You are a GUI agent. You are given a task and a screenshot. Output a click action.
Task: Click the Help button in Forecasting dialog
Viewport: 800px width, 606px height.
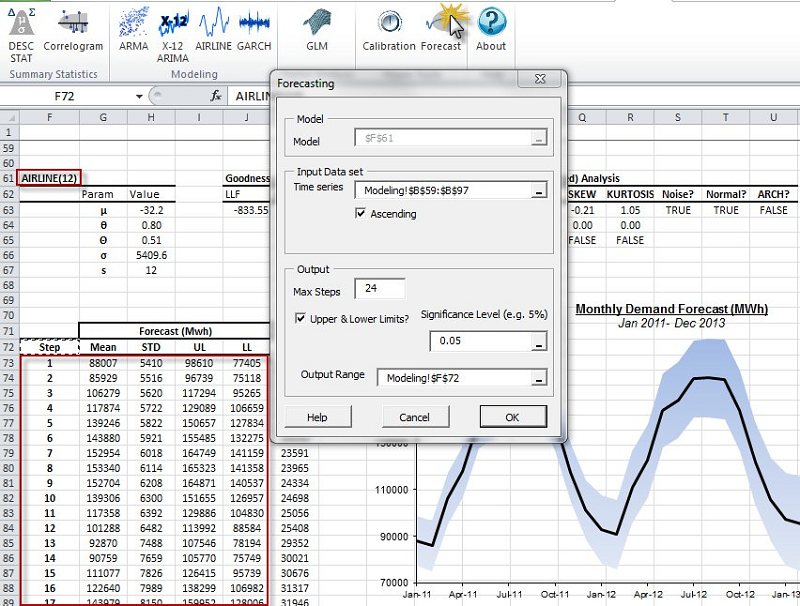point(317,416)
